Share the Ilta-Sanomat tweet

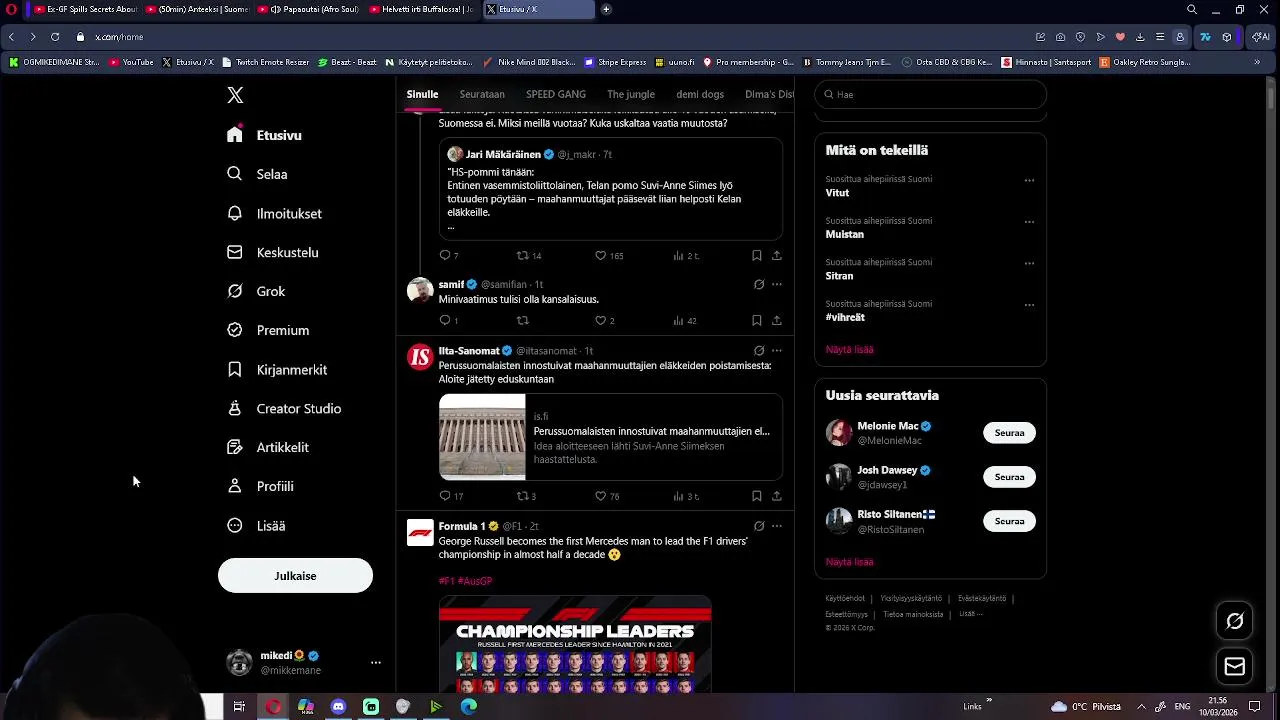pyautogui.click(x=776, y=495)
